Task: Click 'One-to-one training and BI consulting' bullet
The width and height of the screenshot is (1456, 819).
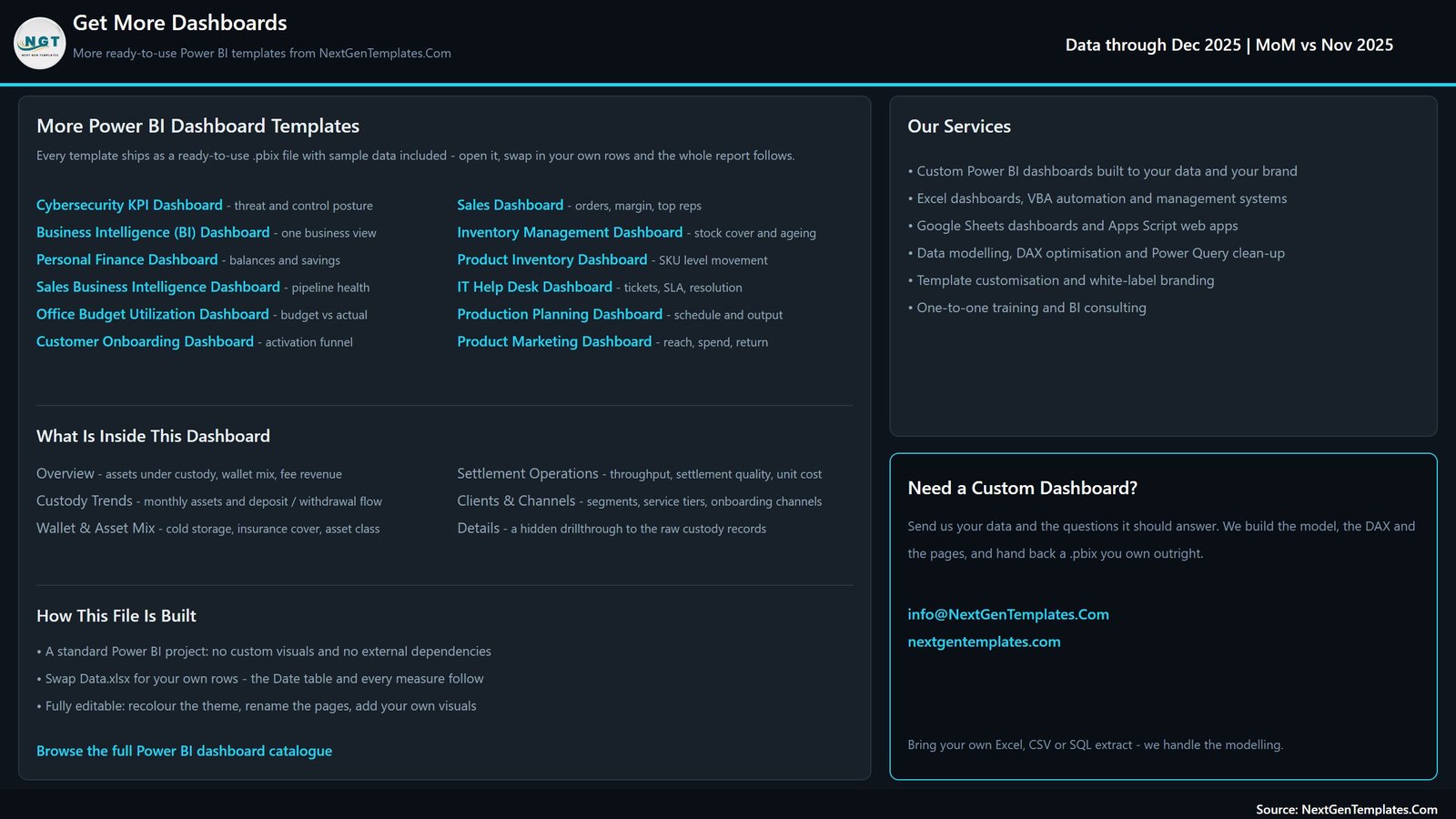Action: tap(1027, 308)
